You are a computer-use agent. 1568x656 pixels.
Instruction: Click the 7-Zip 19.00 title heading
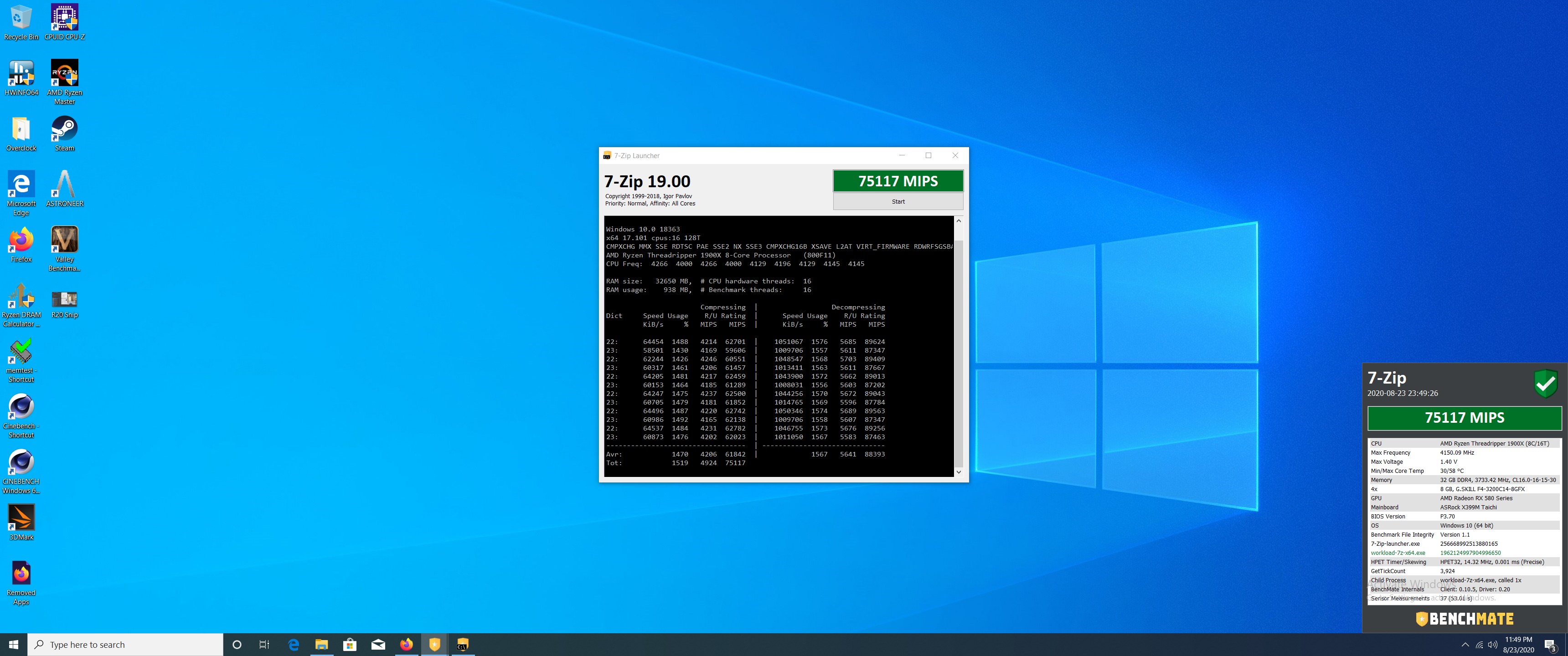point(647,181)
